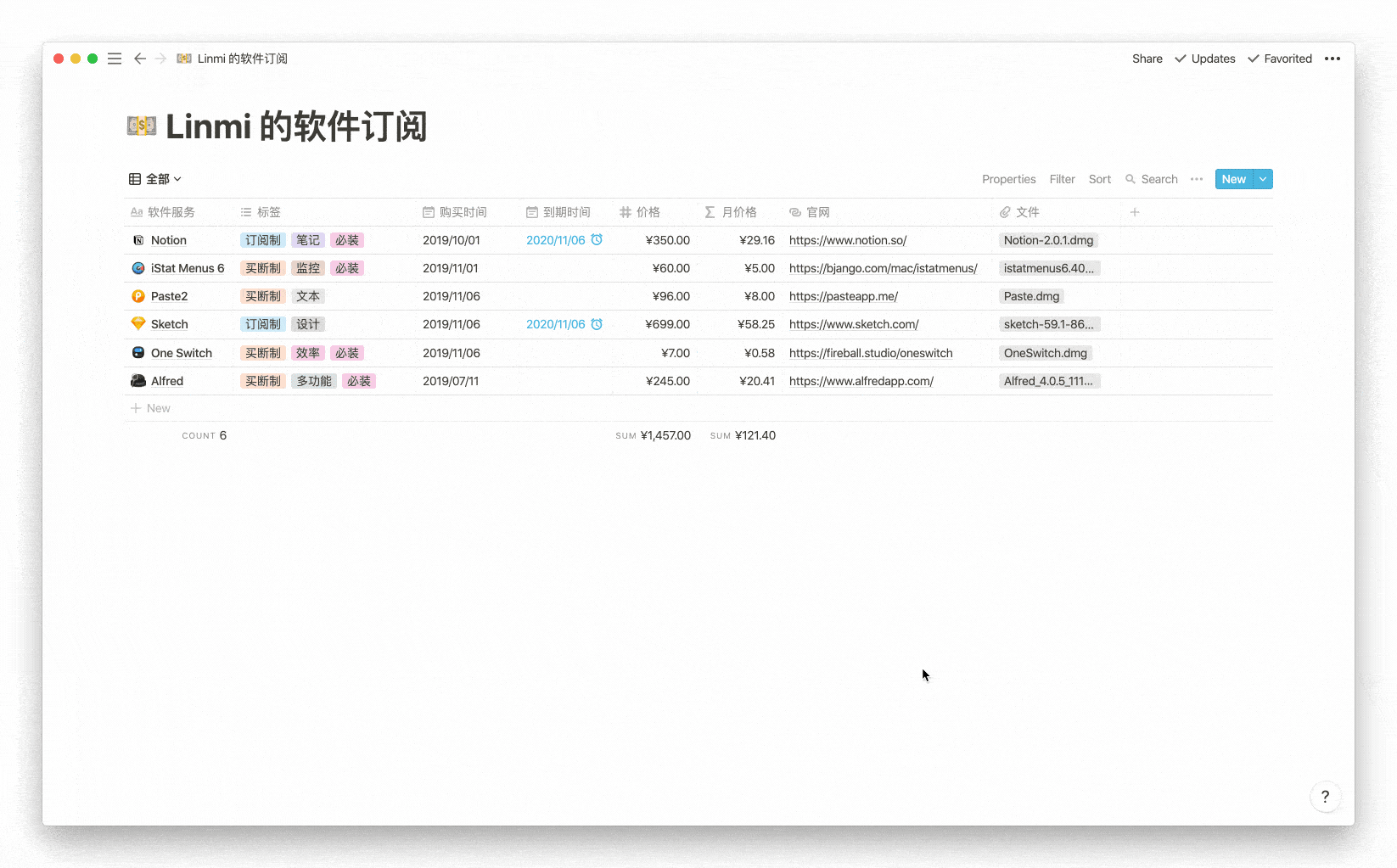Open the Properties menu
Viewport: 1397px width, 868px height.
click(x=1009, y=179)
